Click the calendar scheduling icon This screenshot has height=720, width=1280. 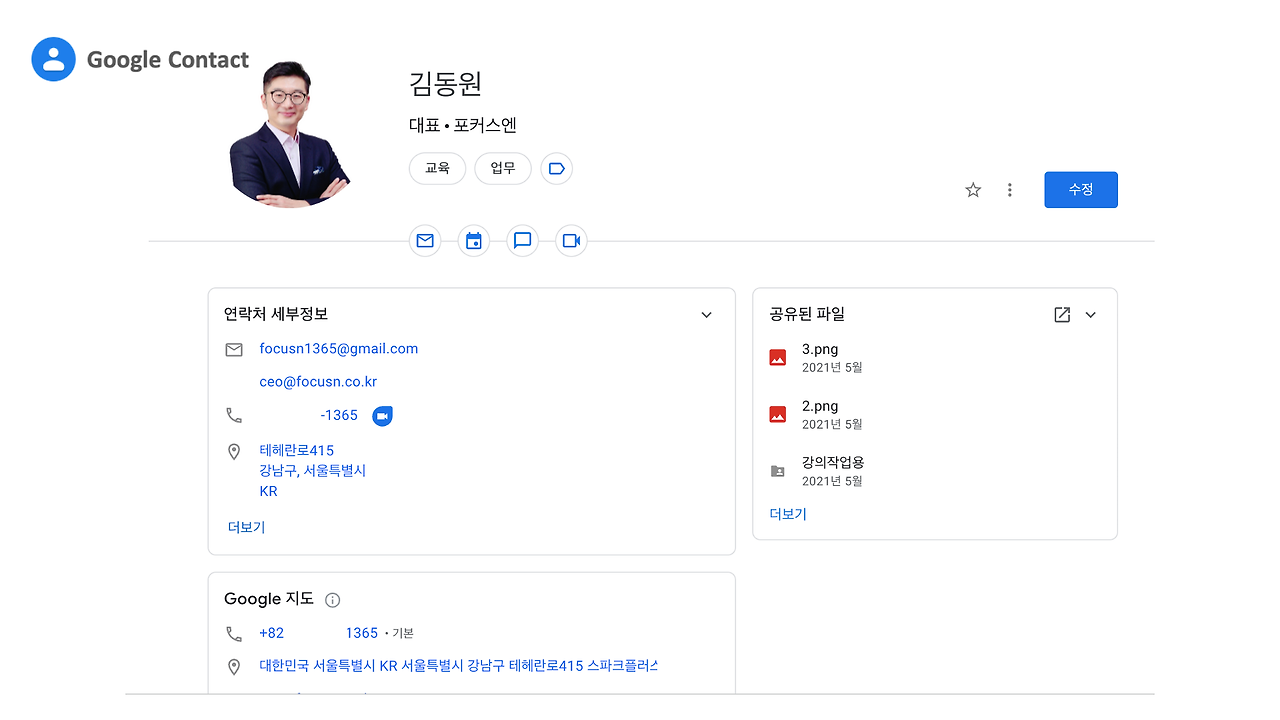click(x=473, y=240)
